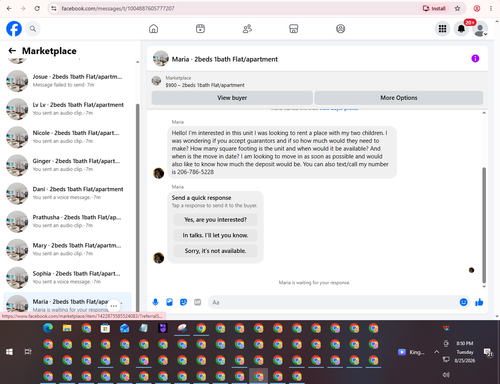Open Prathusha conversation

(x=67, y=221)
